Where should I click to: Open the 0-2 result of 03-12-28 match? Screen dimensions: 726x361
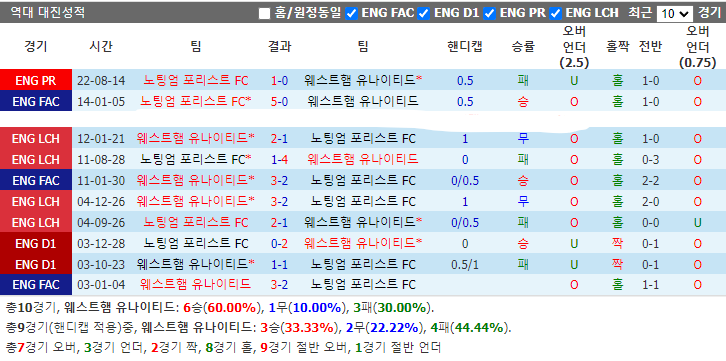coord(279,243)
